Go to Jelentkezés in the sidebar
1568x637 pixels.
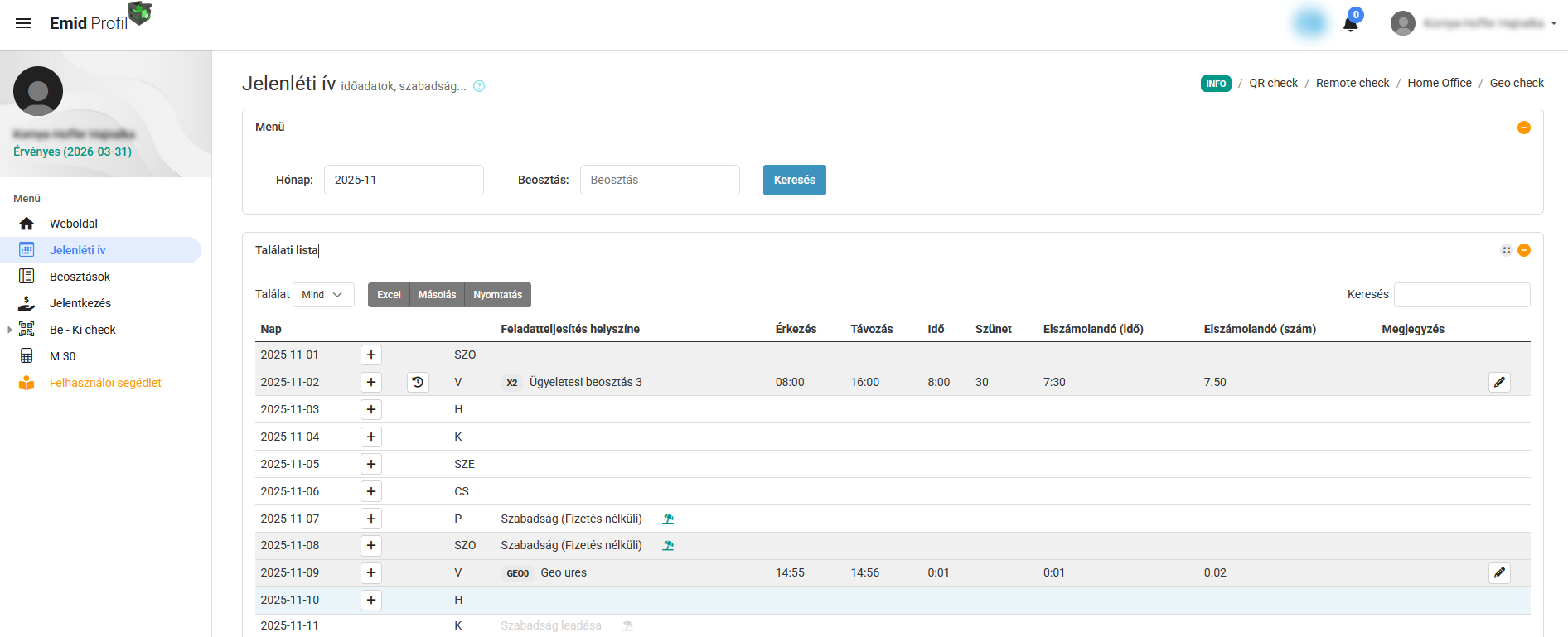pos(80,303)
